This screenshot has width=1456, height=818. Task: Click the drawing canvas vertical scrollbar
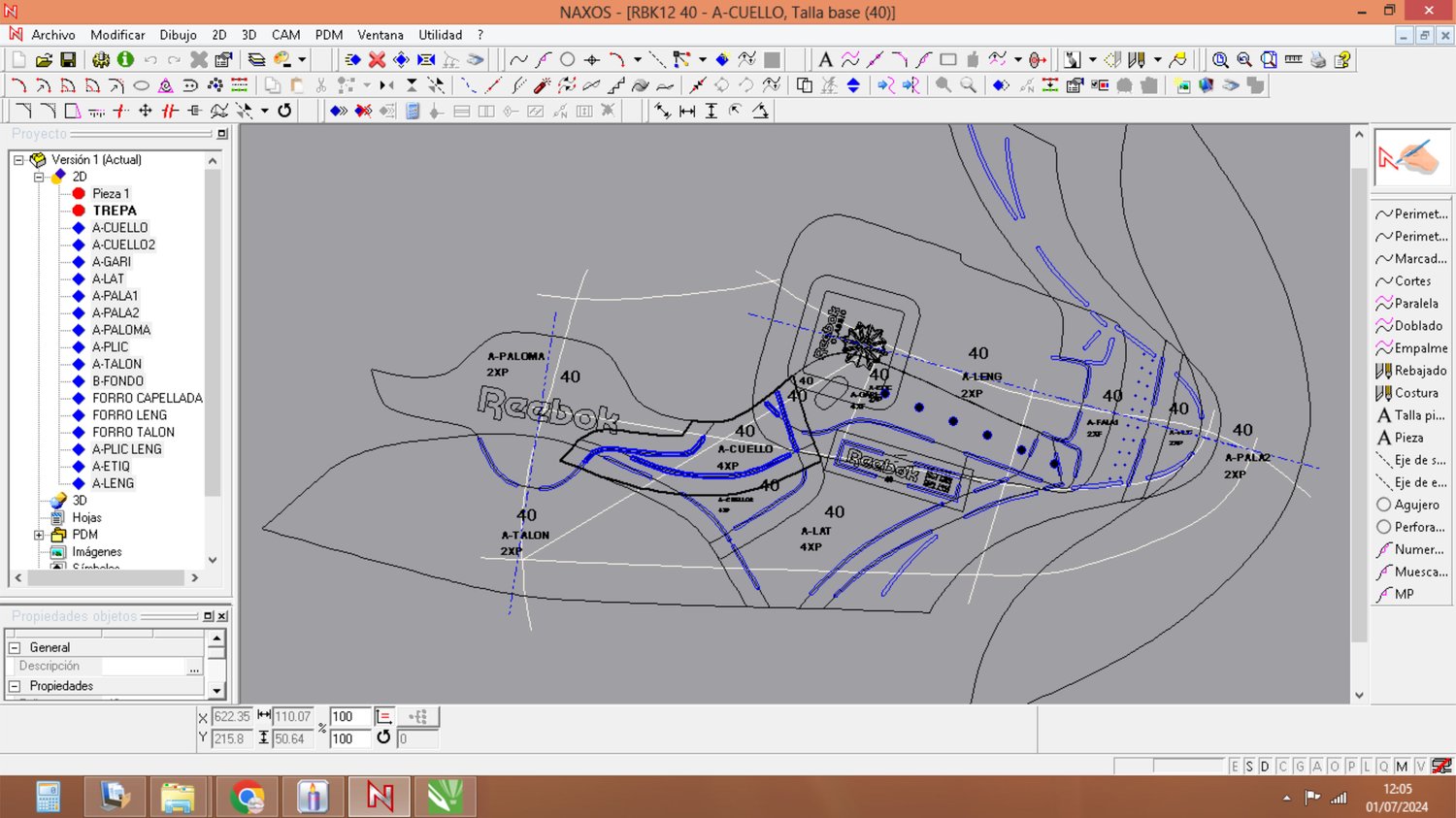click(1359, 413)
